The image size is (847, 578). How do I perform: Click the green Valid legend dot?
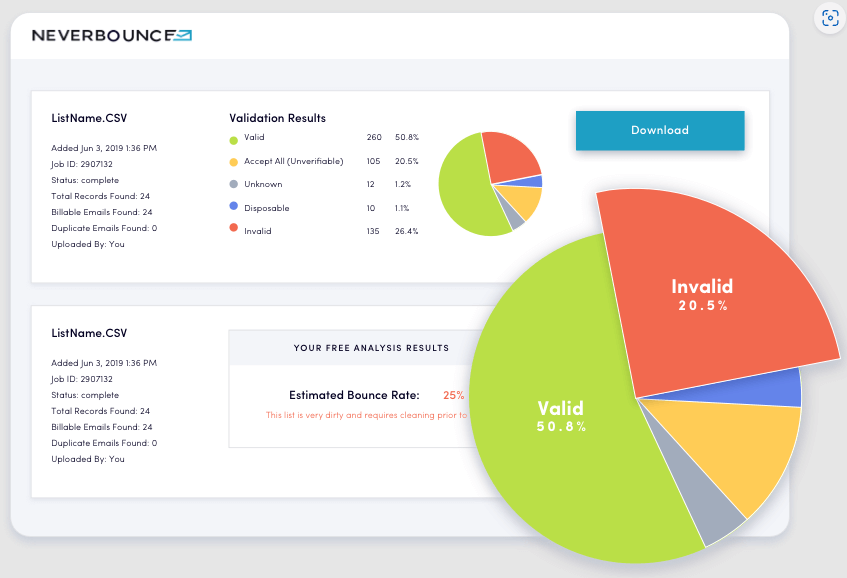point(233,140)
